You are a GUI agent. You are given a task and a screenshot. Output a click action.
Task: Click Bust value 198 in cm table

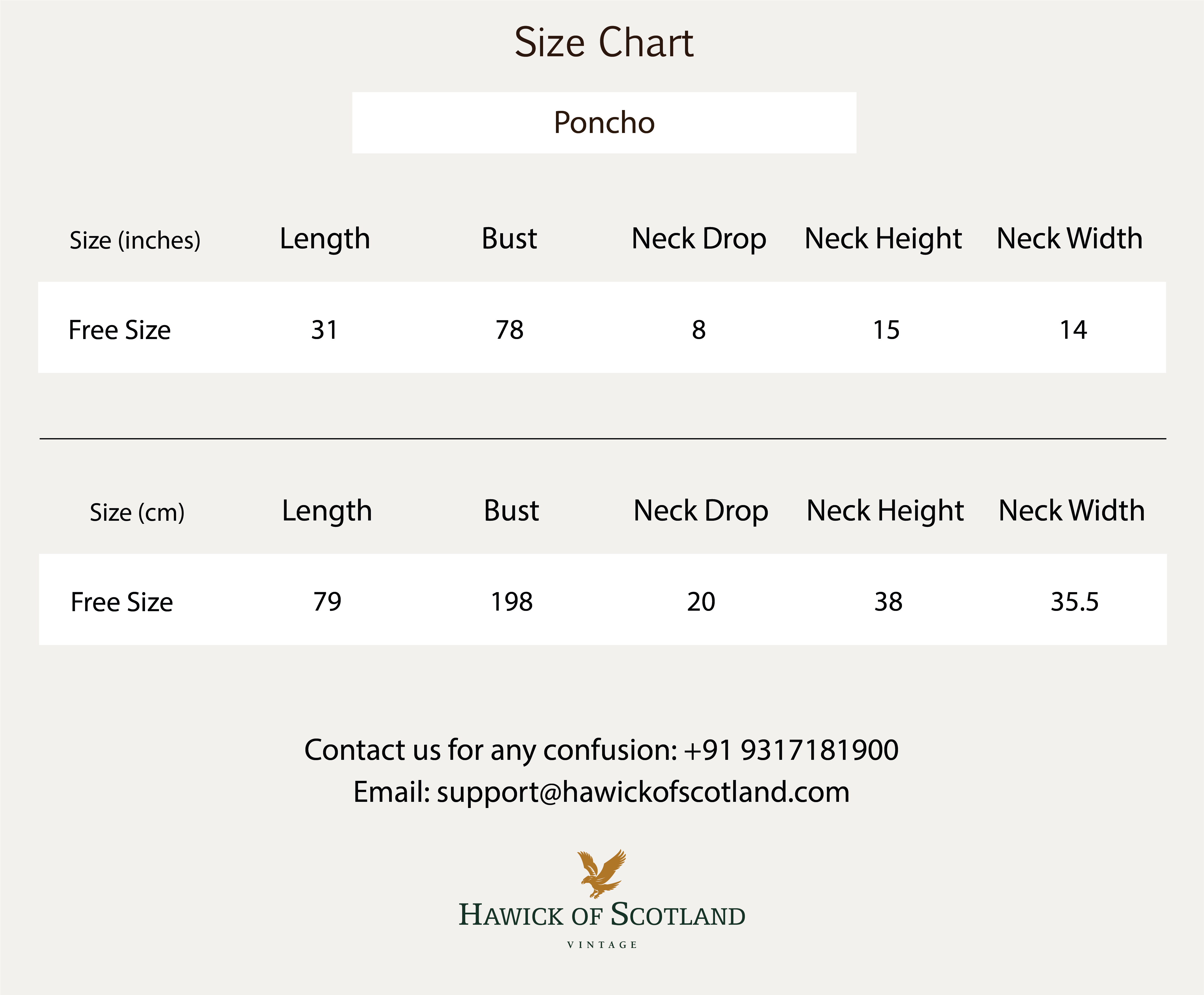(512, 602)
